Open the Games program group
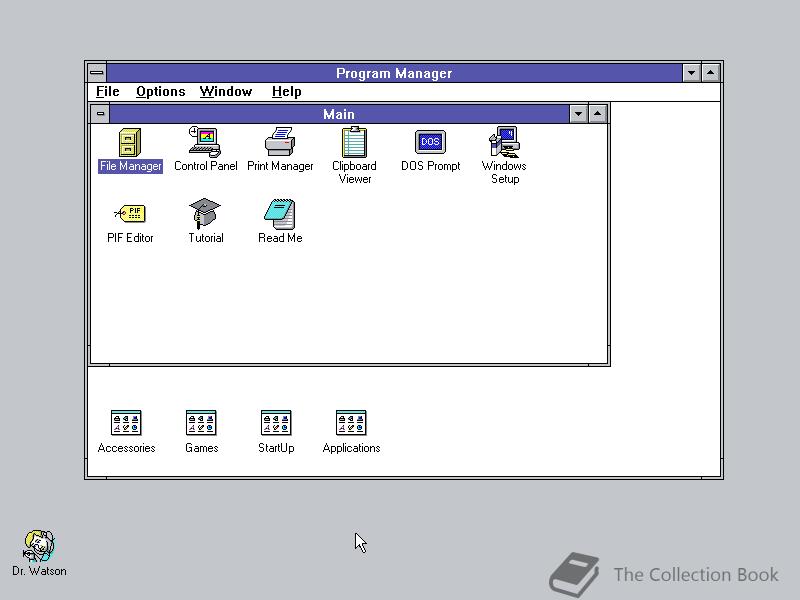 coord(201,421)
